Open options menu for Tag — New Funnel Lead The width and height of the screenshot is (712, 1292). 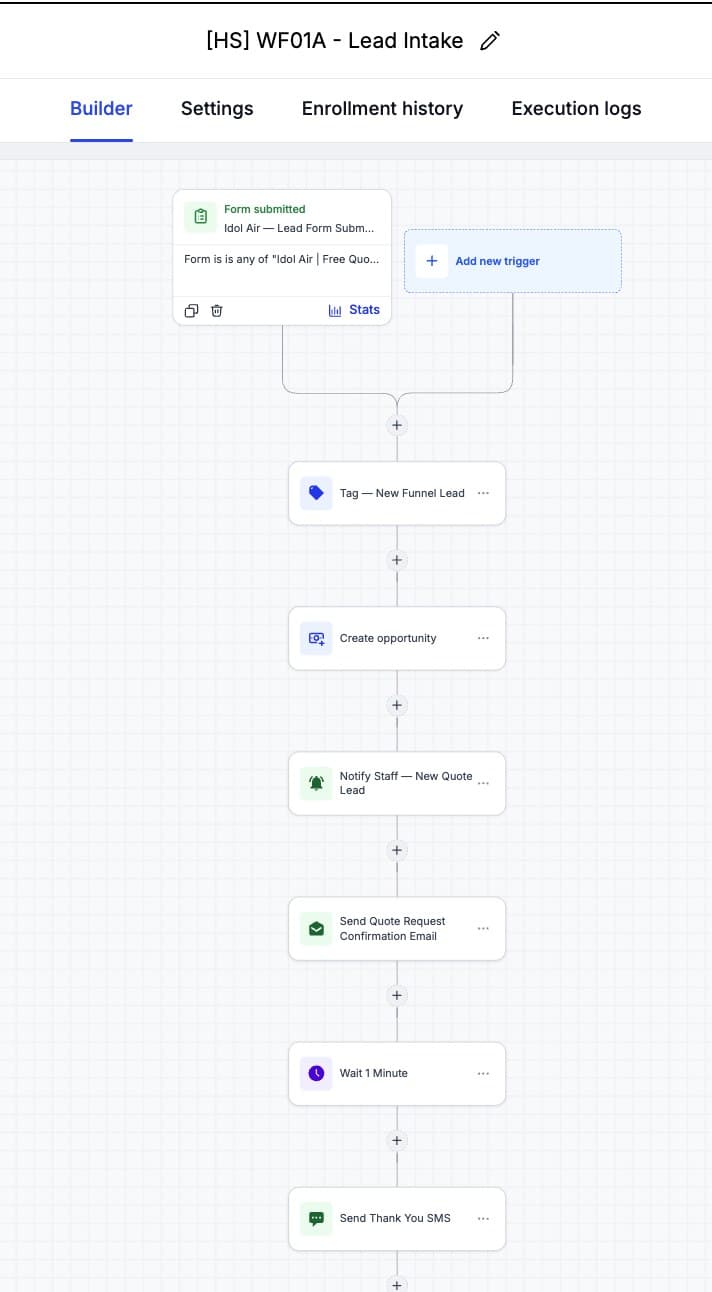click(x=484, y=493)
